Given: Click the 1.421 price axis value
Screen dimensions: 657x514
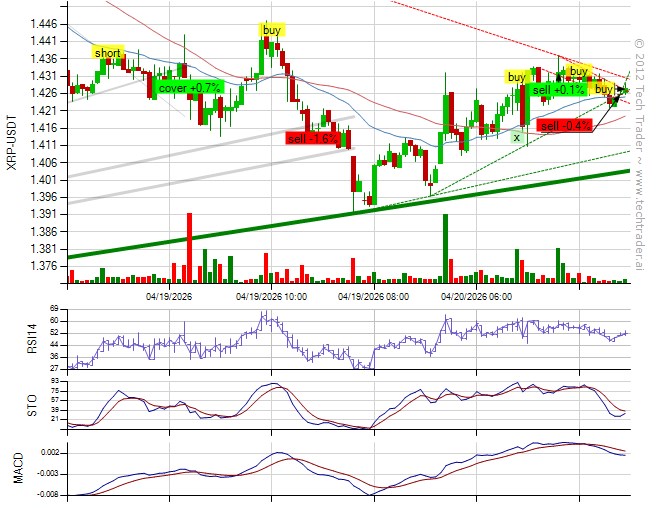Looking at the screenshot, I should tap(43, 111).
